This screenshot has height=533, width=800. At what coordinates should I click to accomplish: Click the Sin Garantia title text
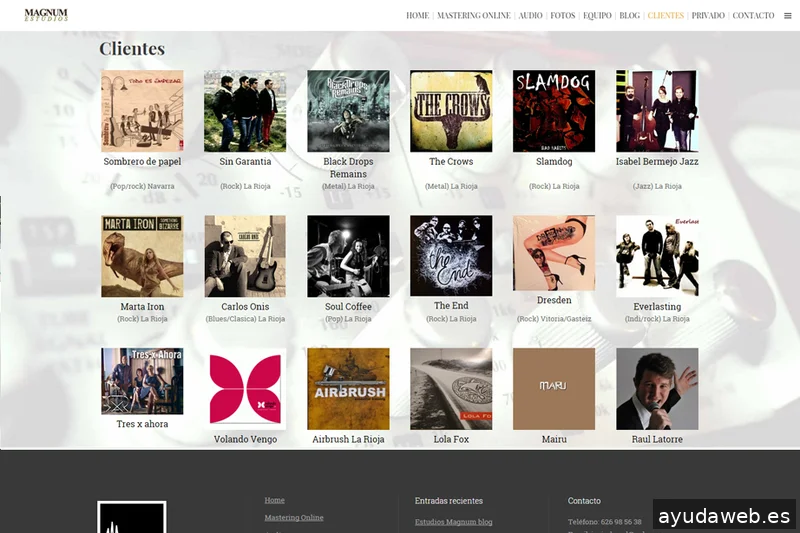point(245,161)
